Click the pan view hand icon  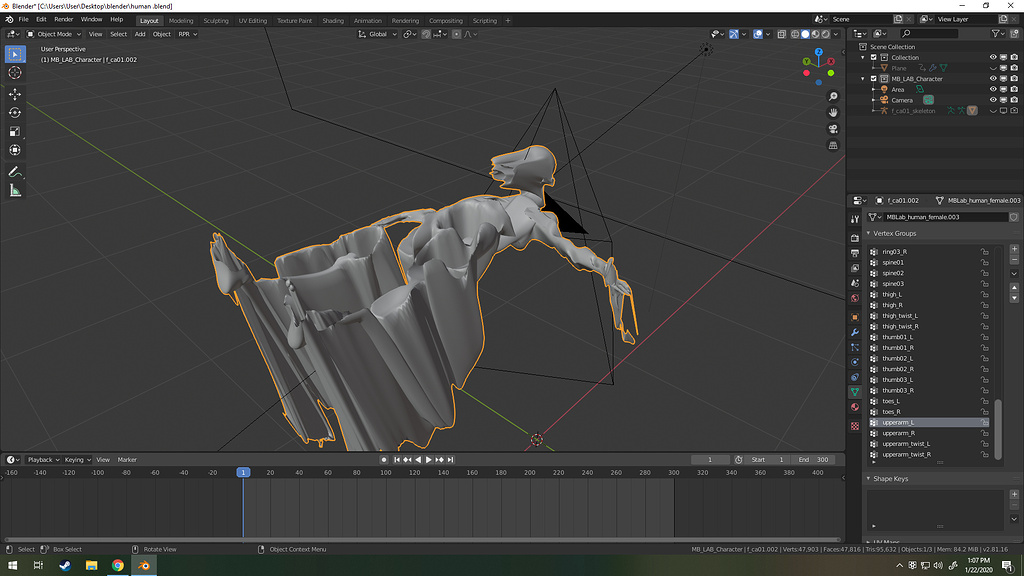[833, 112]
